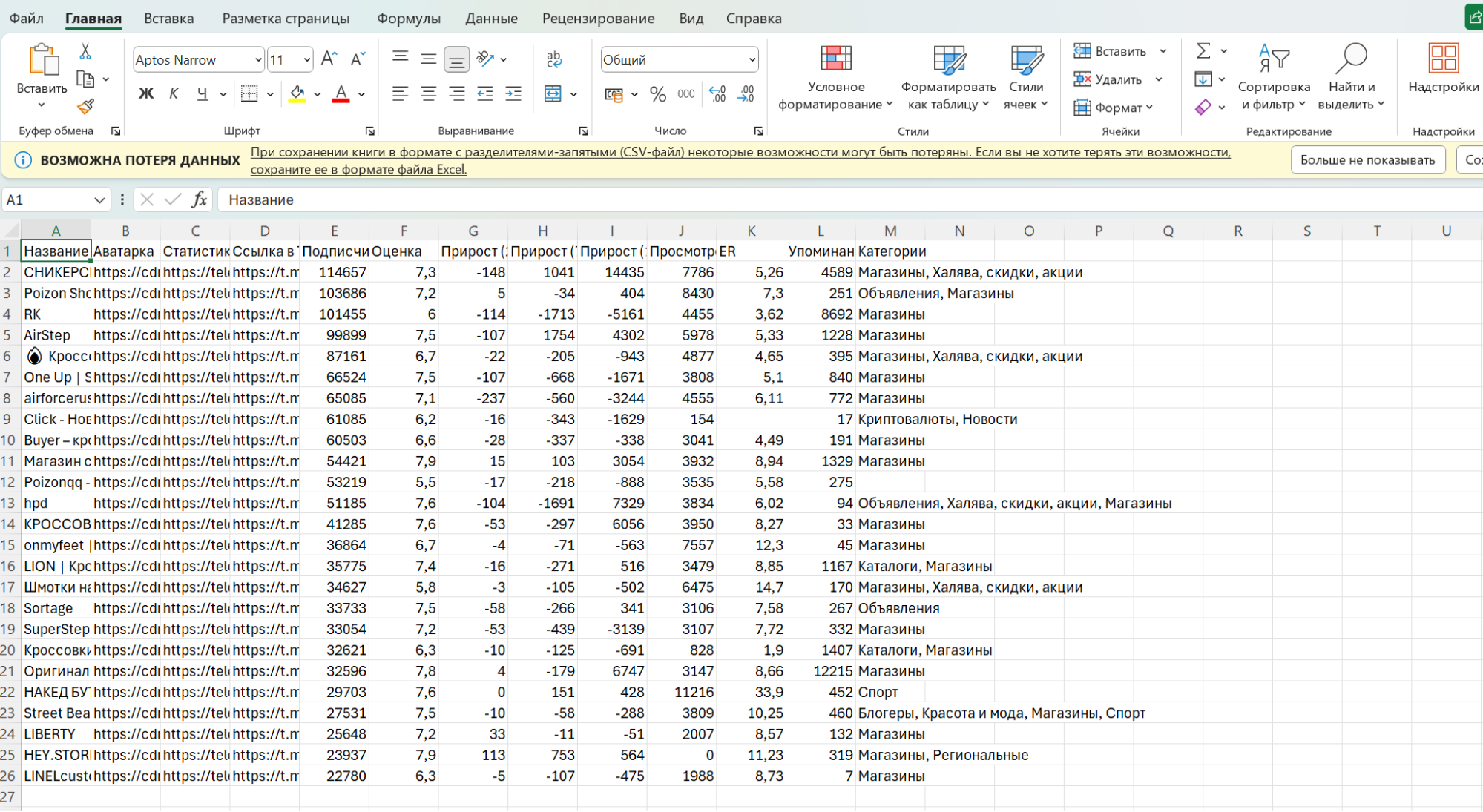Toggle bold (Ж) formatting
Viewport: 1483px width, 812px height.
click(146, 94)
